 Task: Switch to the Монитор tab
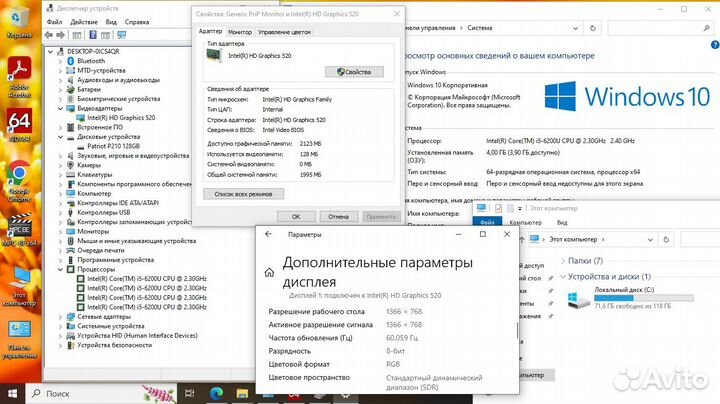240,32
